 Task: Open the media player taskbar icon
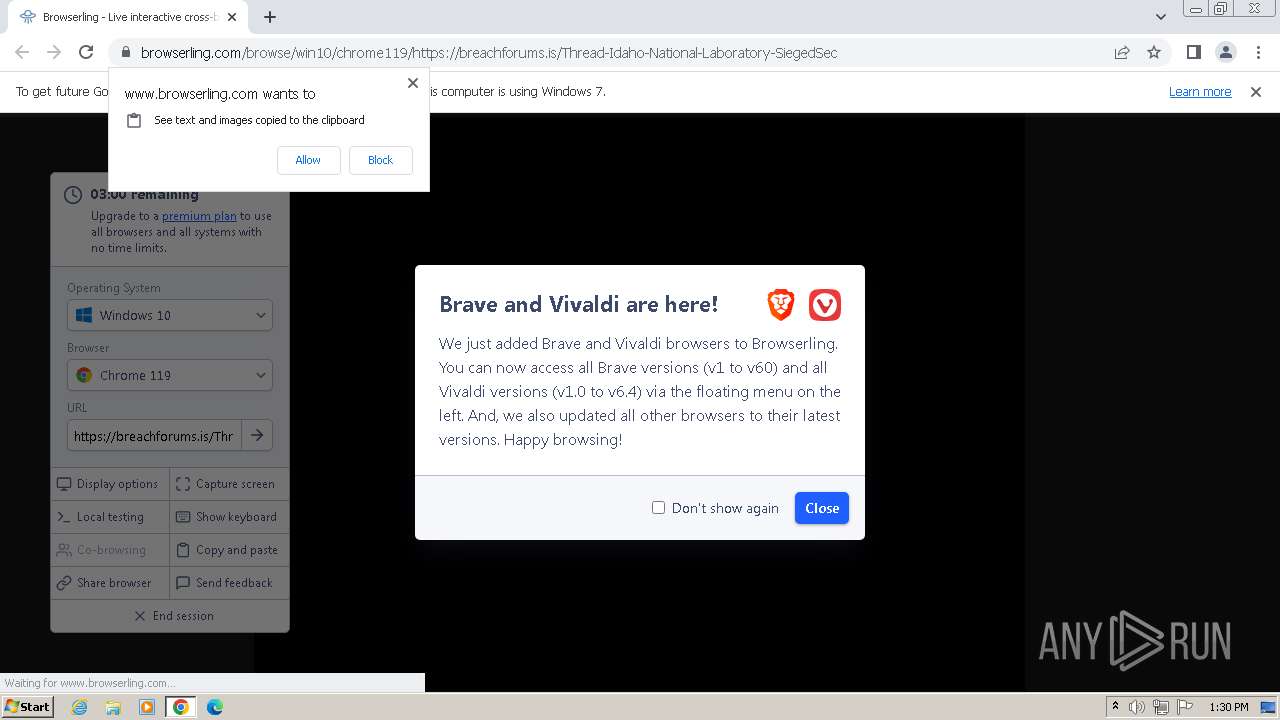147,707
